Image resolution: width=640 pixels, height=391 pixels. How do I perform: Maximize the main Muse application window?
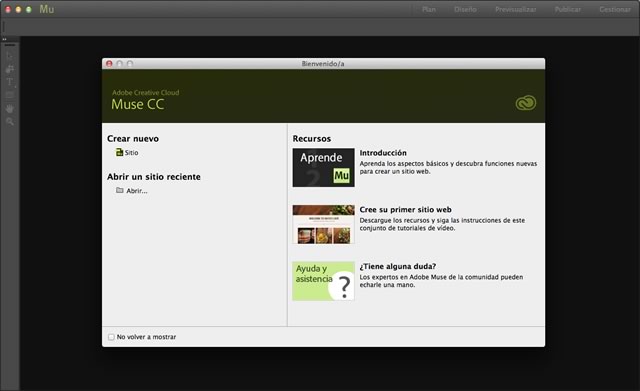click(x=29, y=9)
